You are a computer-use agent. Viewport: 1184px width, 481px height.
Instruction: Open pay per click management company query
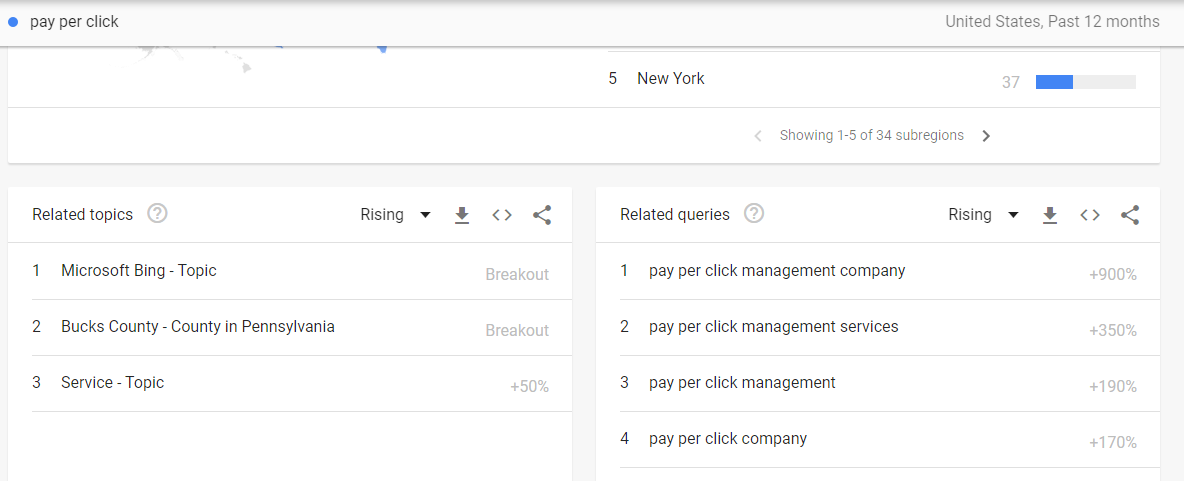click(878, 271)
